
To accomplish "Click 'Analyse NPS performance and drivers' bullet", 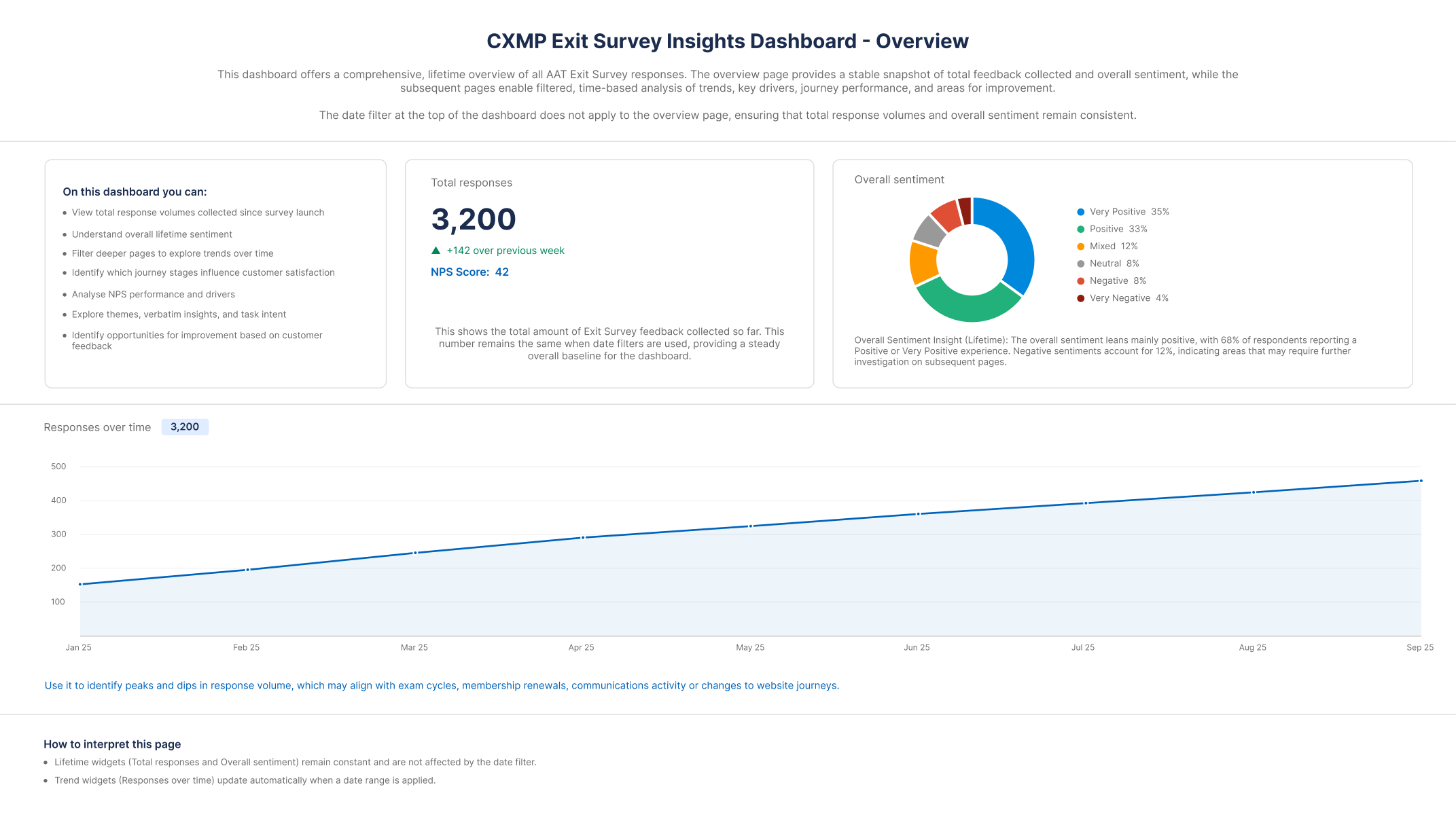I will (154, 295).
